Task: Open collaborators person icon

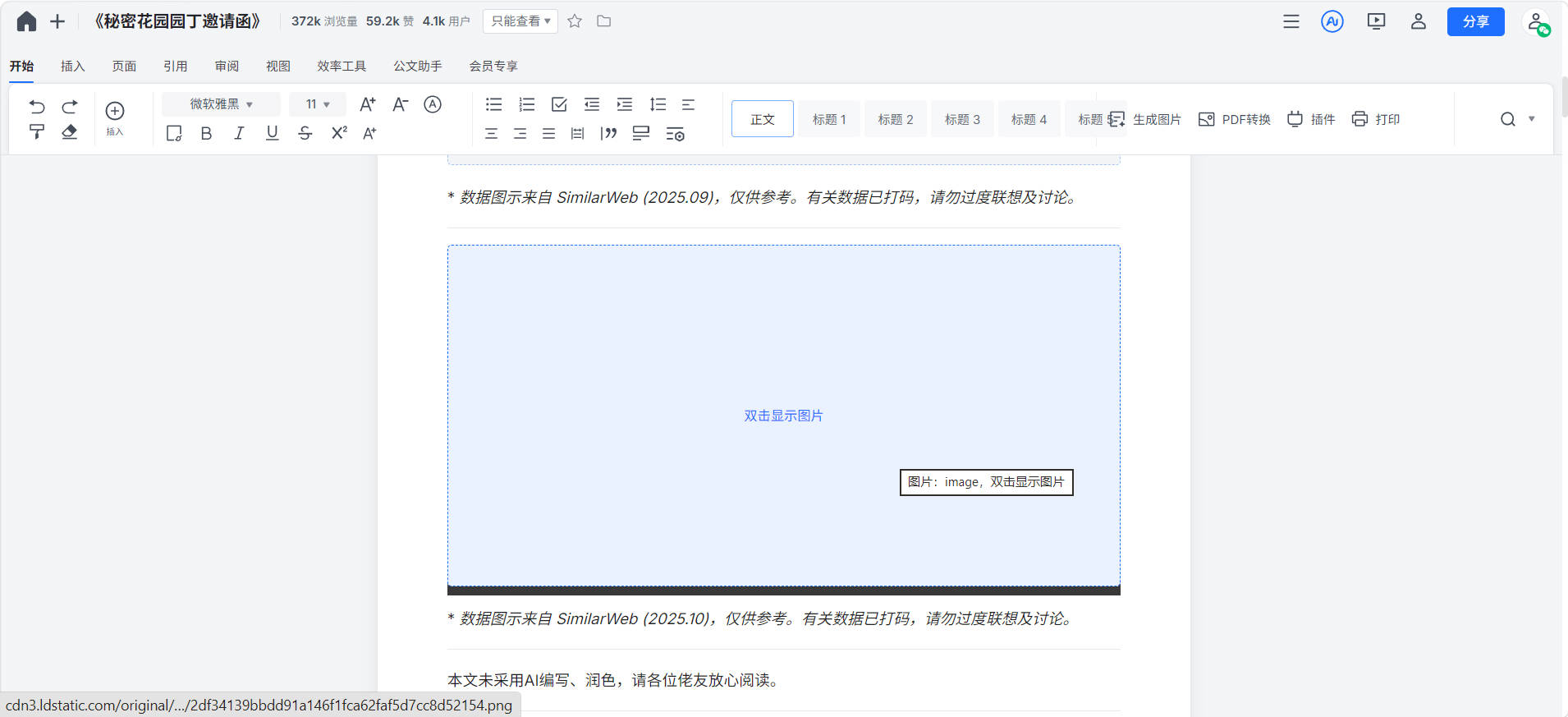Action: pos(1419,21)
